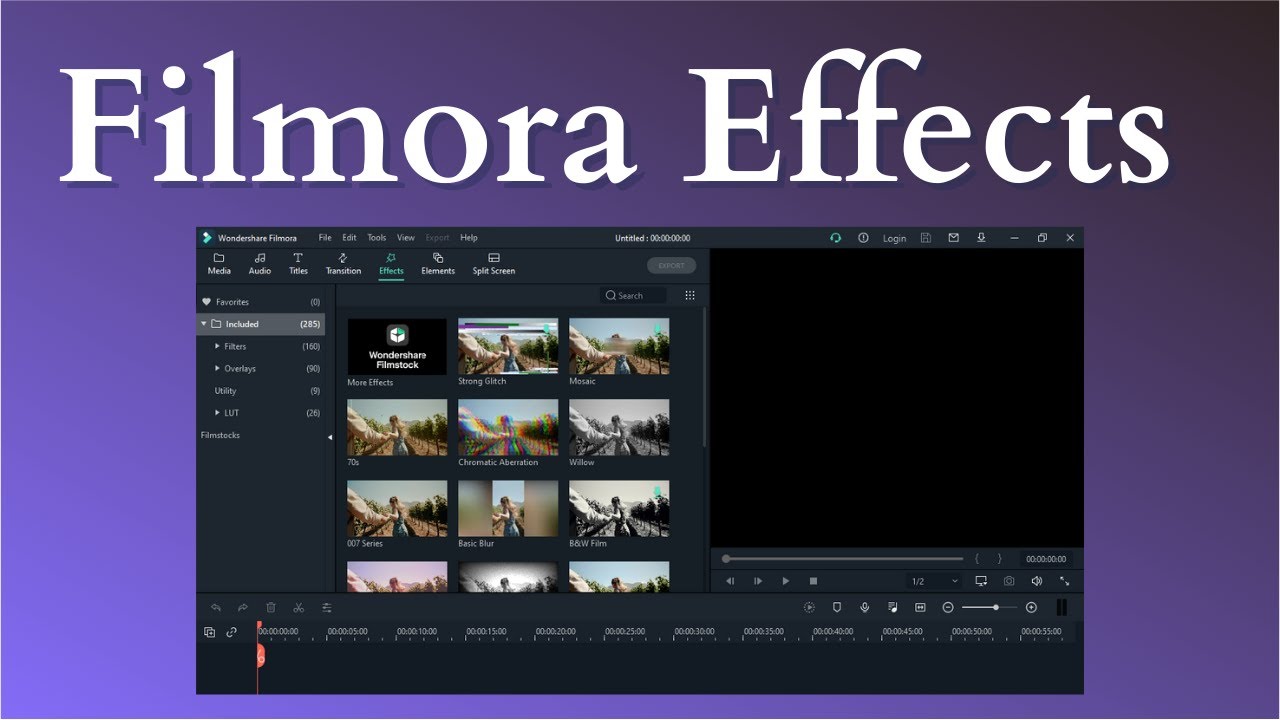
Task: Open the Split Screen tab
Action: point(494,264)
